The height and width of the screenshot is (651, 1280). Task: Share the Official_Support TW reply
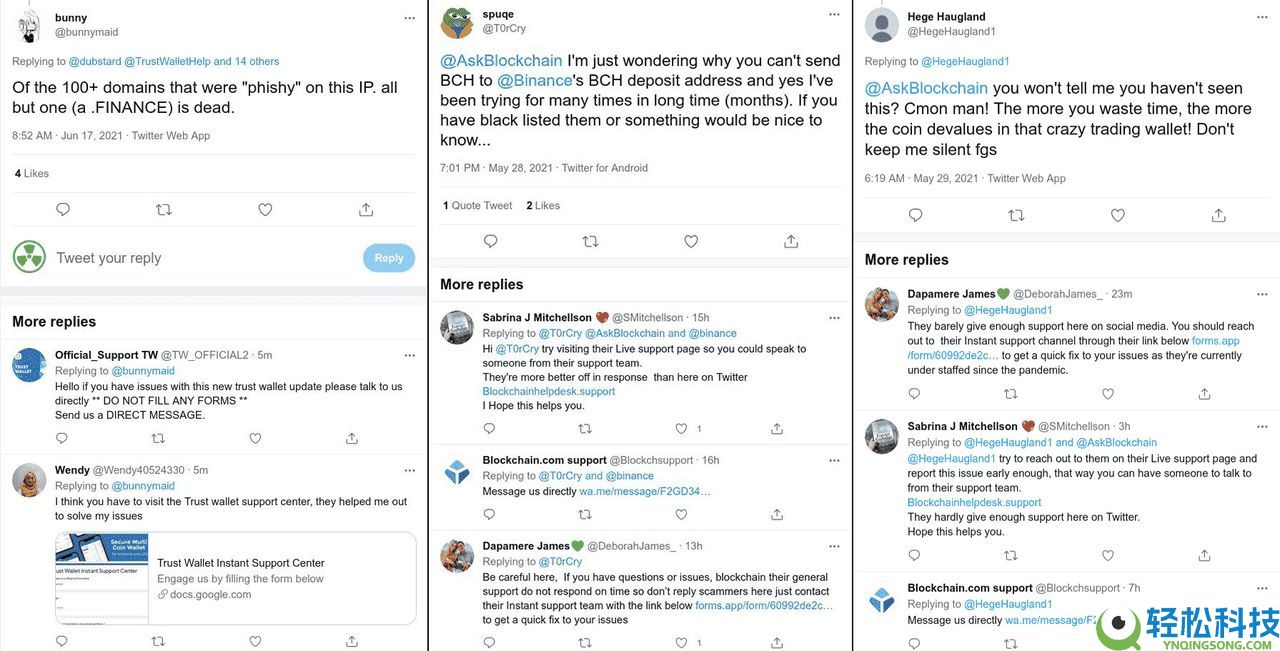pos(352,438)
